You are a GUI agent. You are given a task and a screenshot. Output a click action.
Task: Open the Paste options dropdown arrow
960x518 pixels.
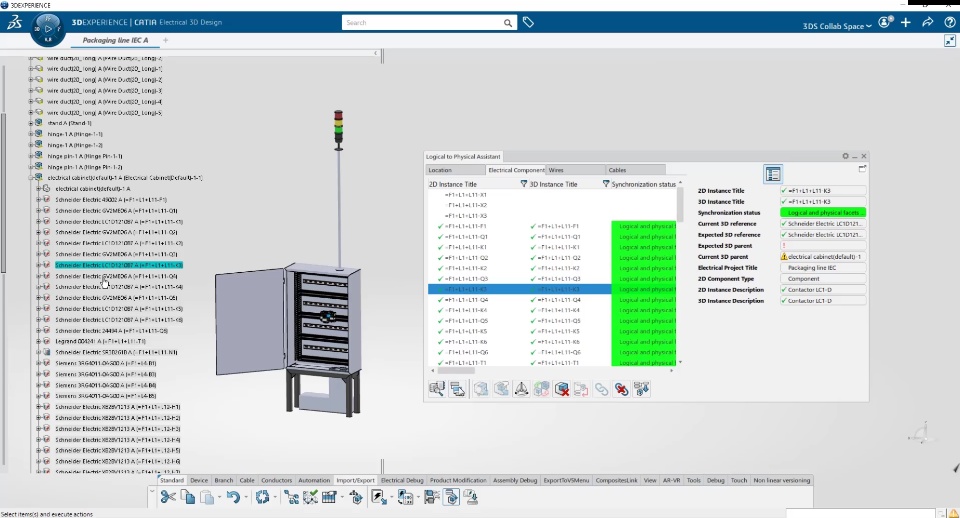pyautogui.click(x=219, y=498)
